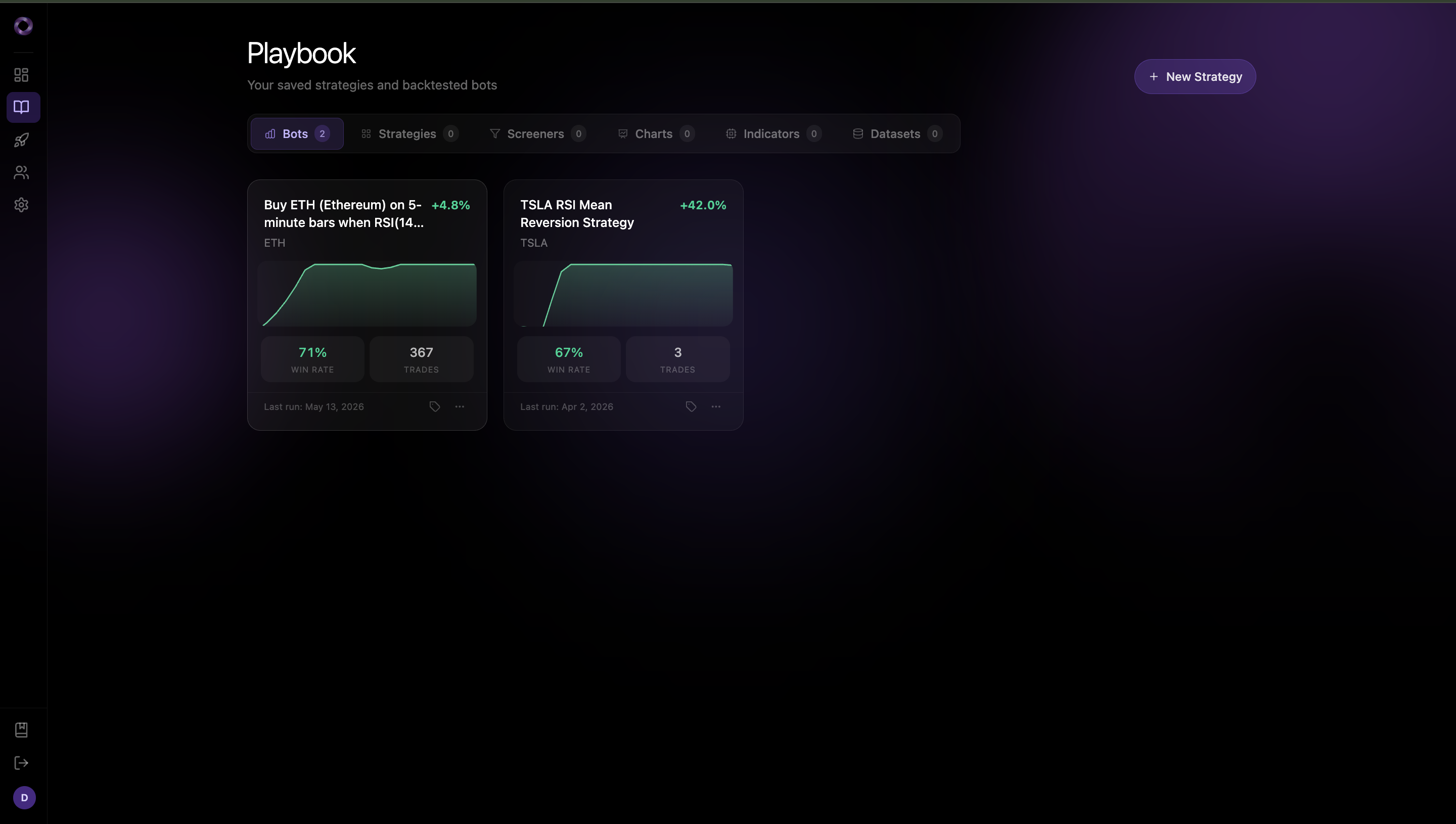The height and width of the screenshot is (824, 1456).
Task: Select the Bots tab
Action: (x=297, y=133)
